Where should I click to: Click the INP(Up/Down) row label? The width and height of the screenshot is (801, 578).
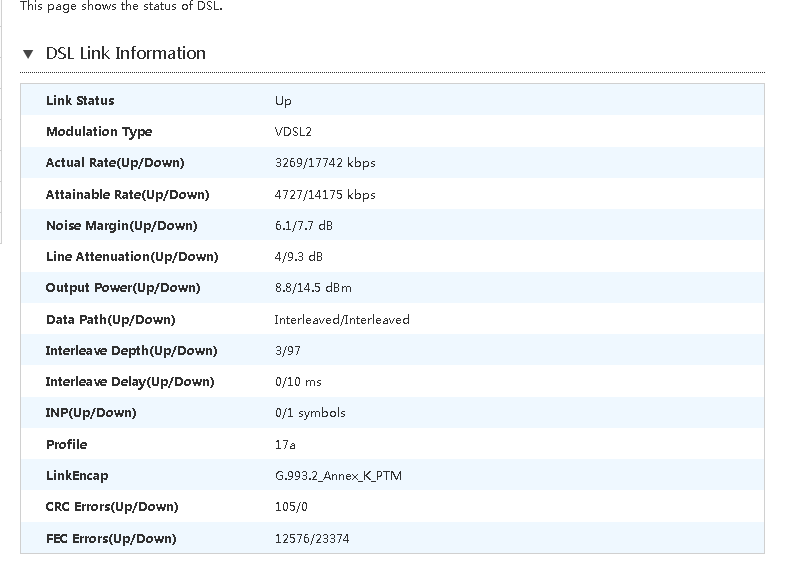tap(91, 413)
